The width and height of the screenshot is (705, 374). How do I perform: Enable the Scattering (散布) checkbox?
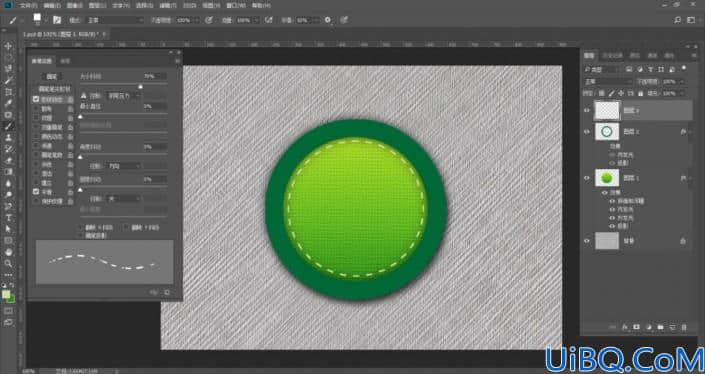point(36,108)
